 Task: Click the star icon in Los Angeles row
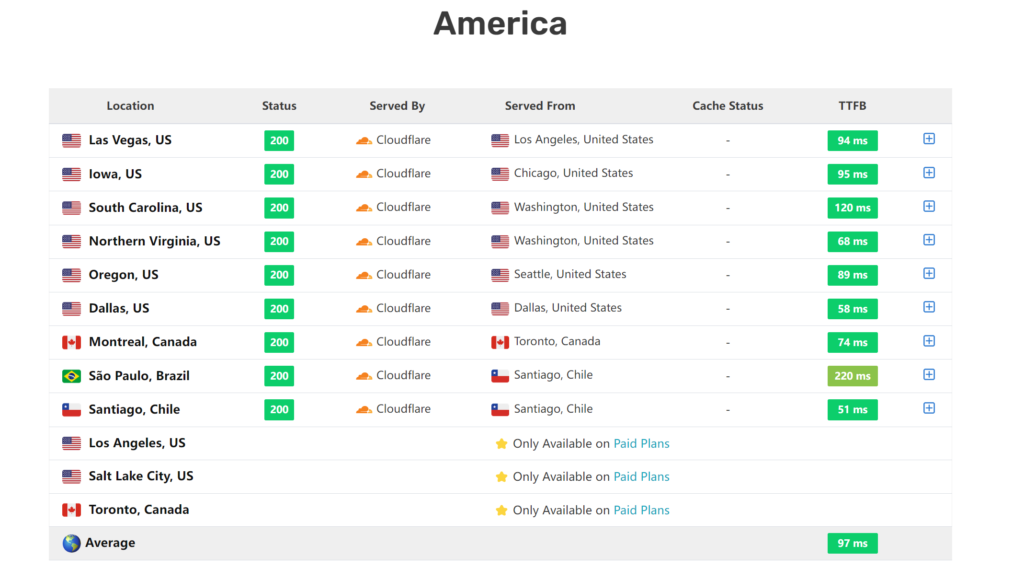tap(501, 444)
